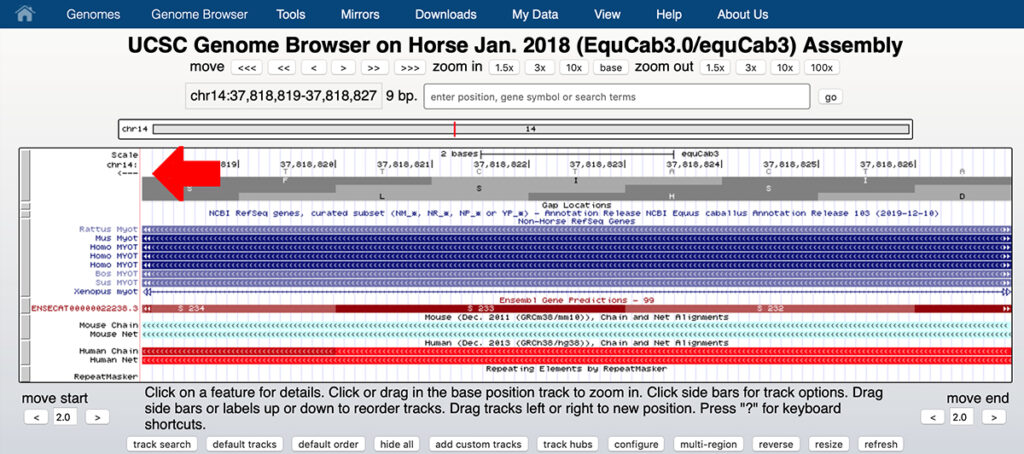
Task: Restore default tracks
Action: pyautogui.click(x=245, y=444)
